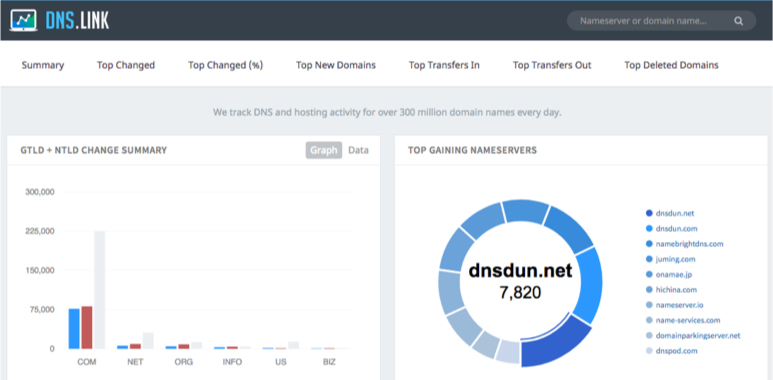Click the onamae.jp legend entry
The height and width of the screenshot is (380, 773).
668,275
